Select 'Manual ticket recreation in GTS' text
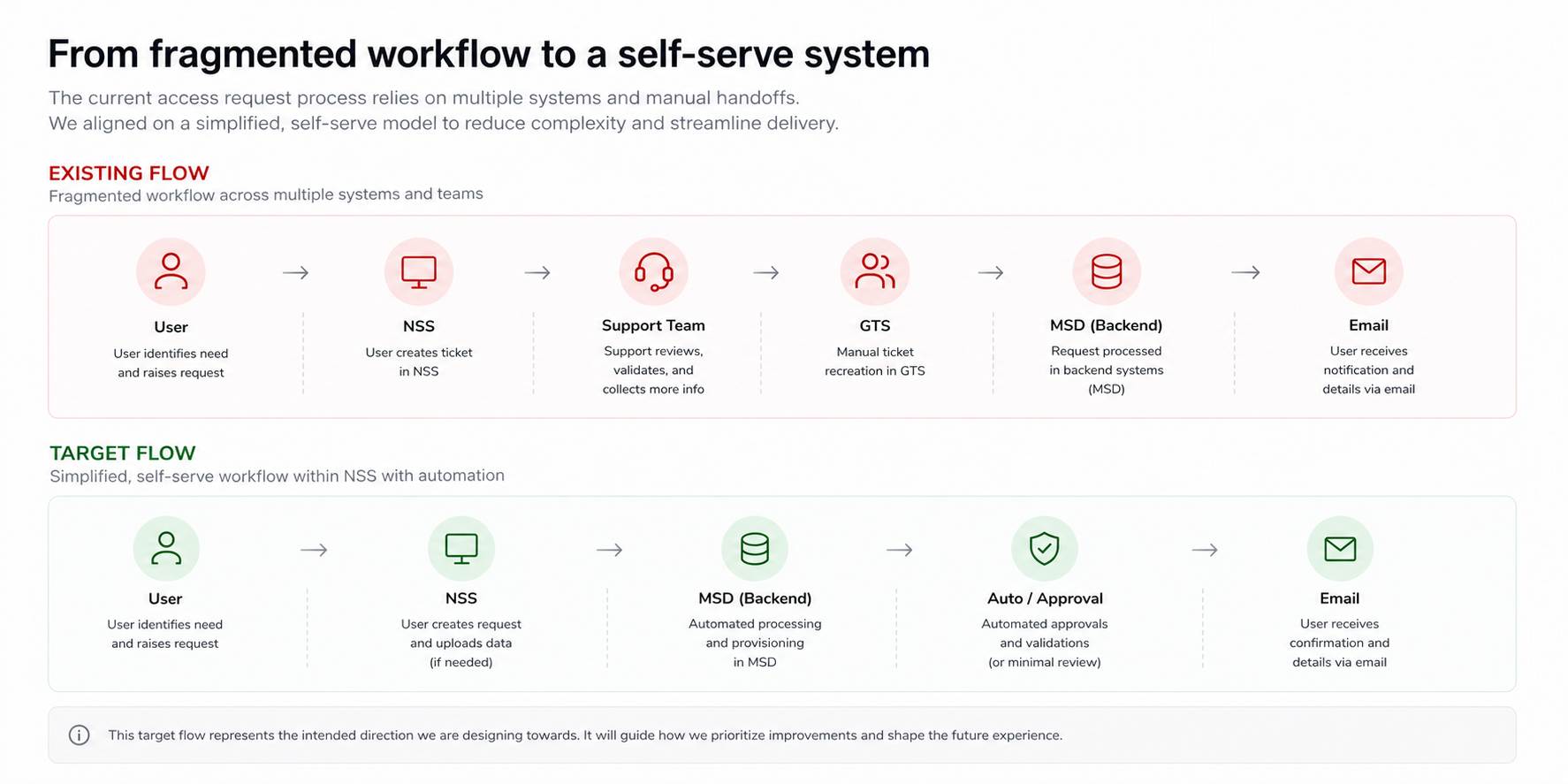Screen dimensions: 1568x784 coord(875,362)
